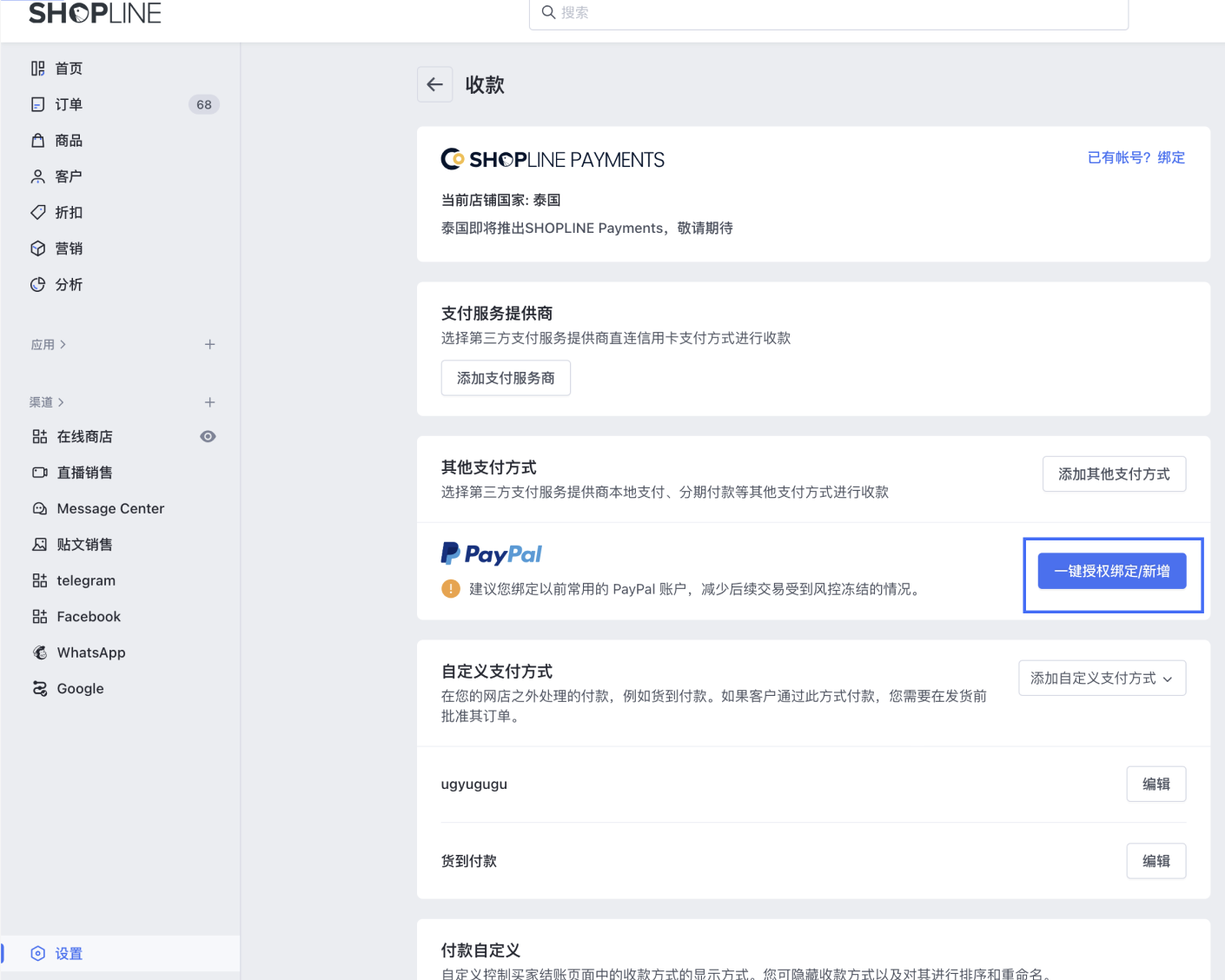The width and height of the screenshot is (1225, 980).
Task: Open Message Center from sidebar
Action: point(109,508)
